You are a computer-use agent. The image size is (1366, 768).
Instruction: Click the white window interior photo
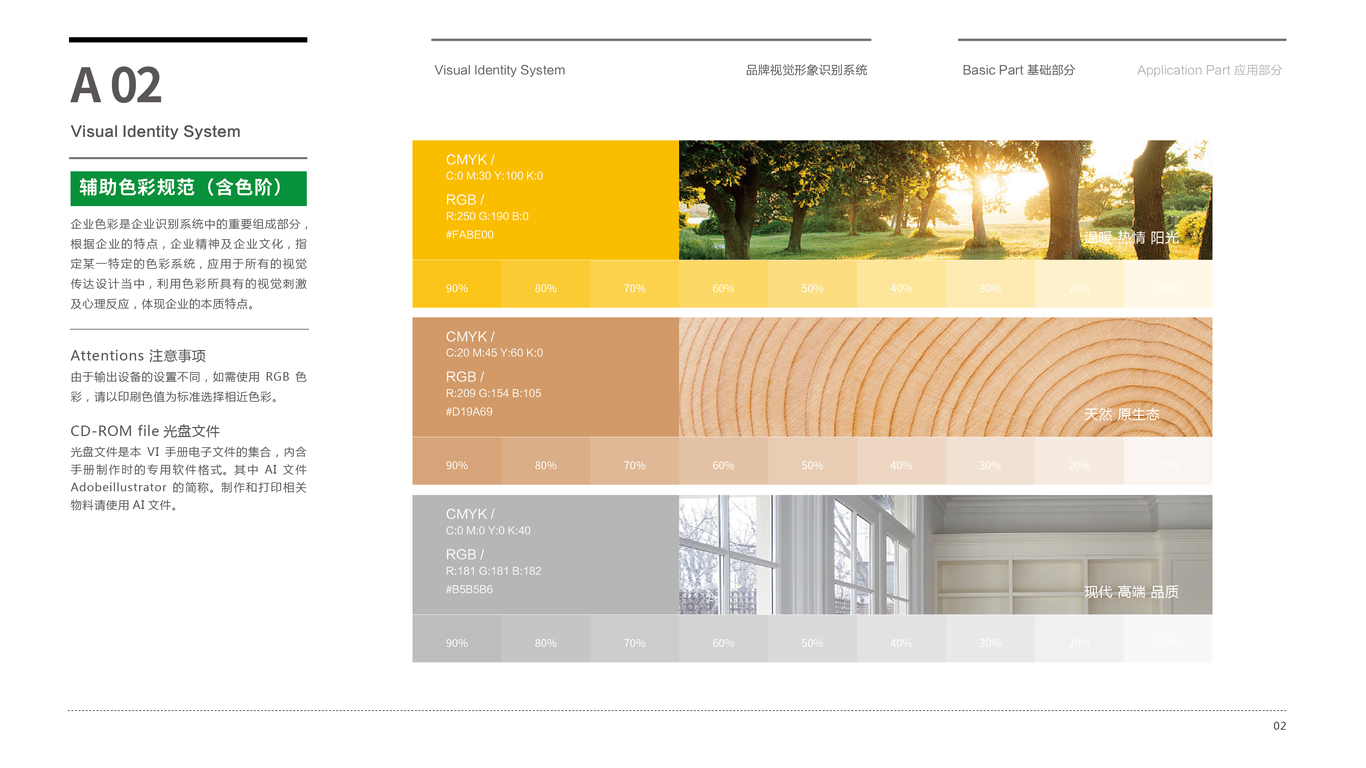click(x=945, y=554)
